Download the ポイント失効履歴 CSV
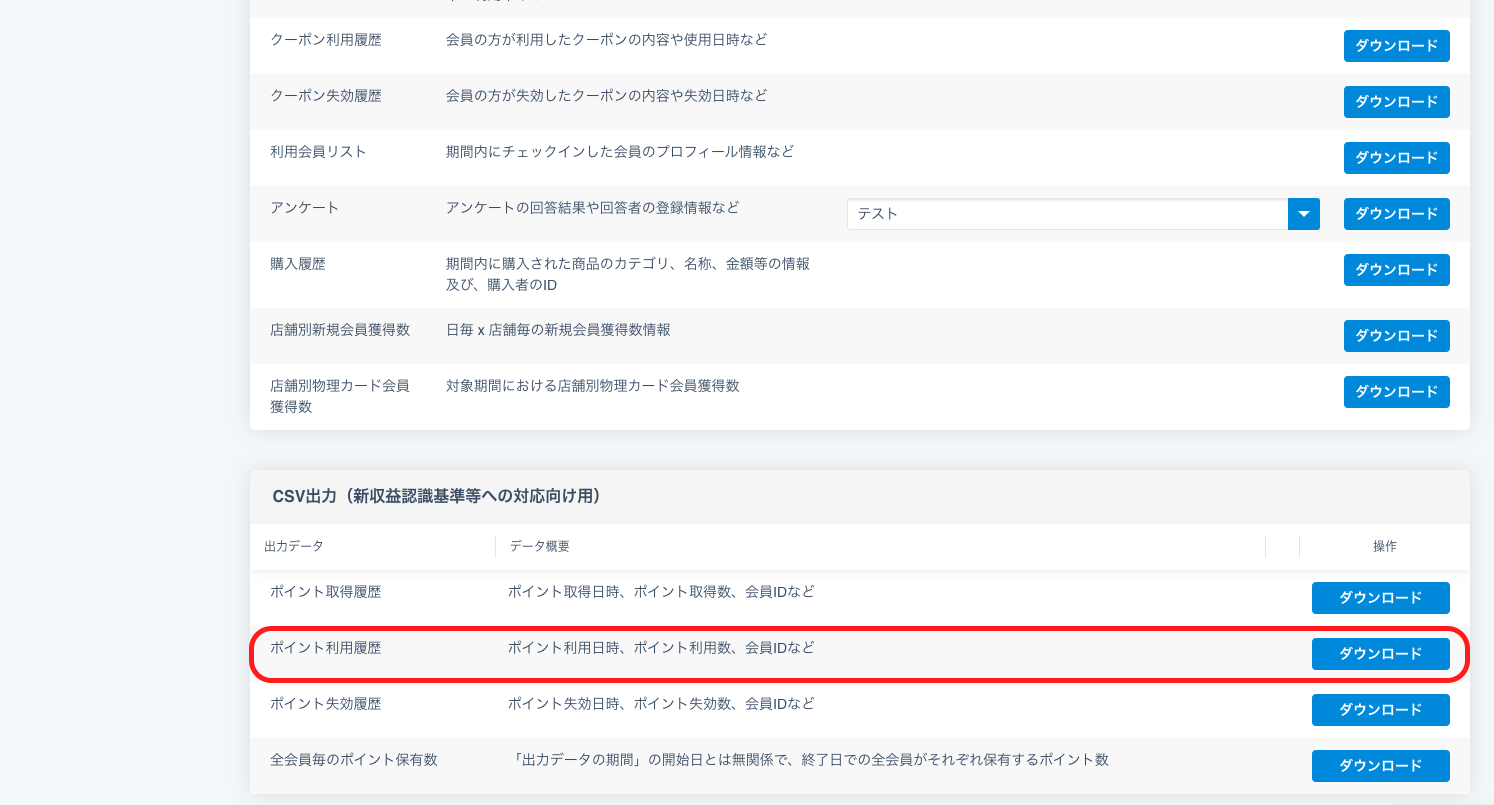The height and width of the screenshot is (805, 1494). [x=1380, y=710]
